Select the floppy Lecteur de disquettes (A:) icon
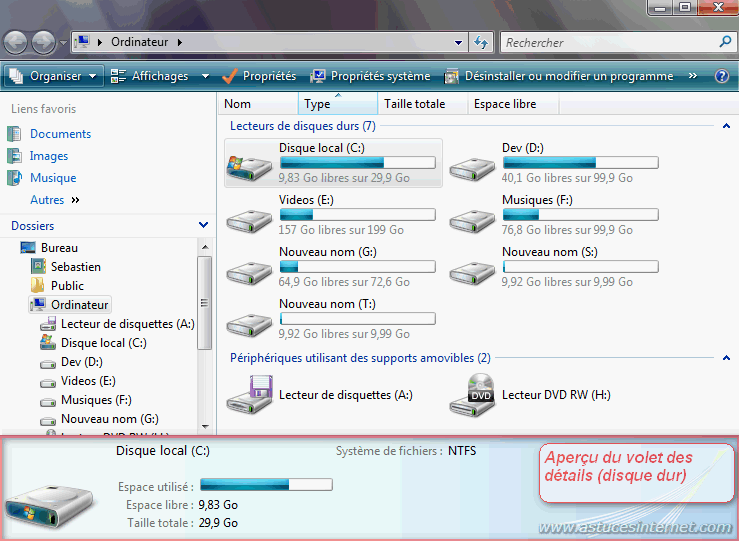The width and height of the screenshot is (739, 541). click(250, 394)
